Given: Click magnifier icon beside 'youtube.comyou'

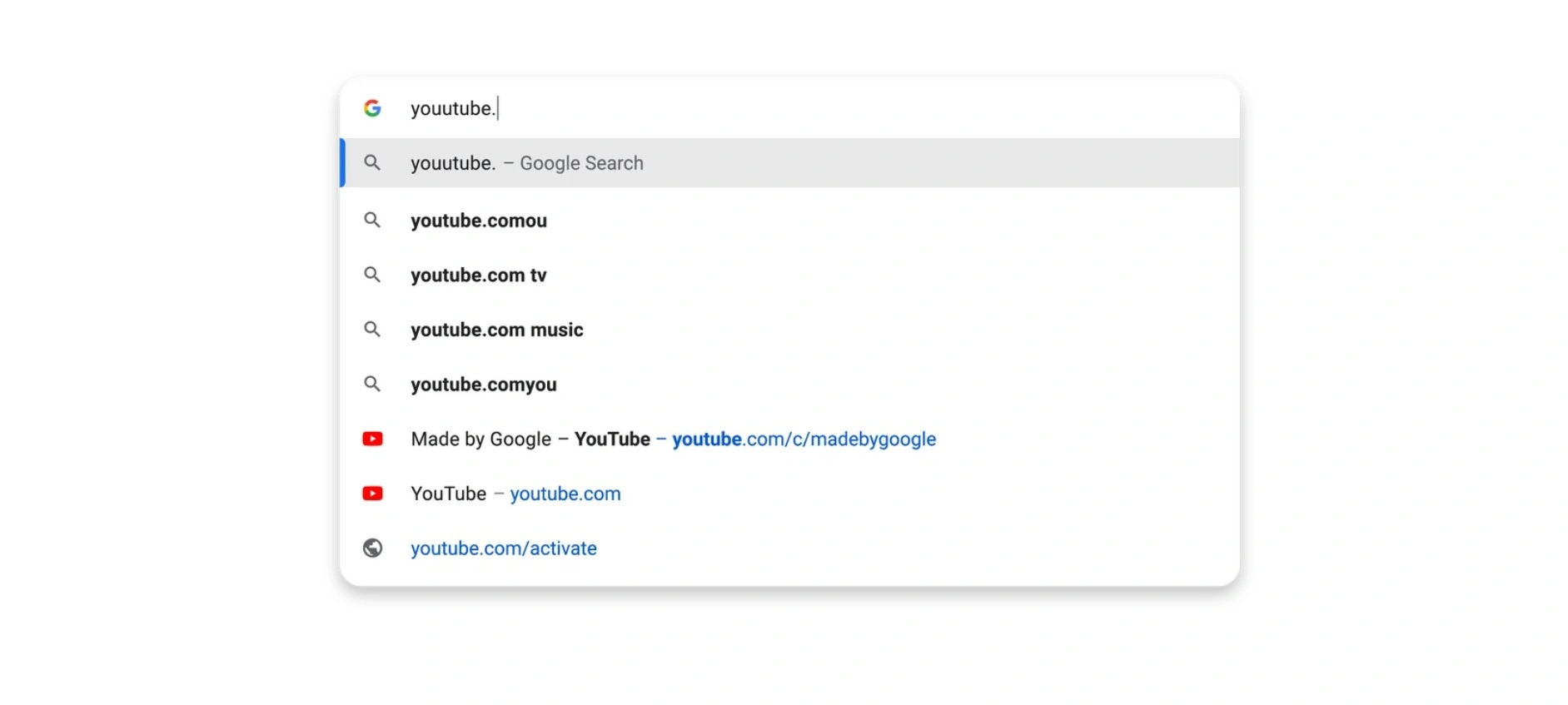Looking at the screenshot, I should click(372, 385).
